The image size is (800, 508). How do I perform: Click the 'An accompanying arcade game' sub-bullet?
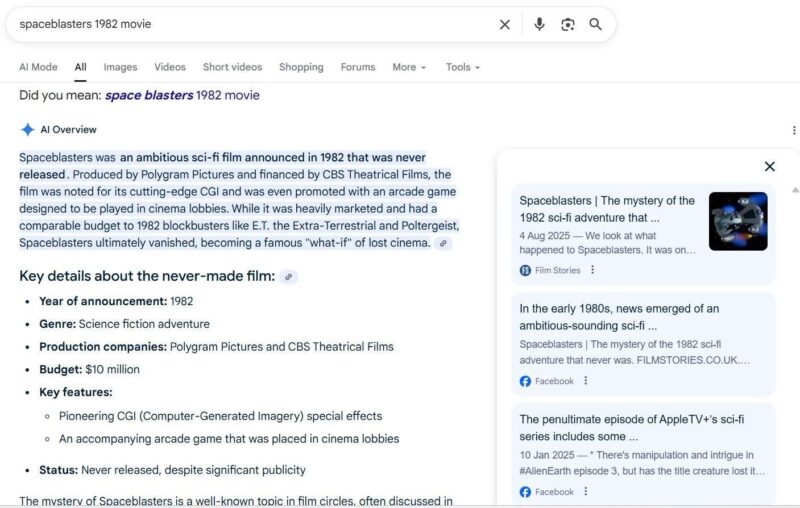pyautogui.click(x=229, y=439)
